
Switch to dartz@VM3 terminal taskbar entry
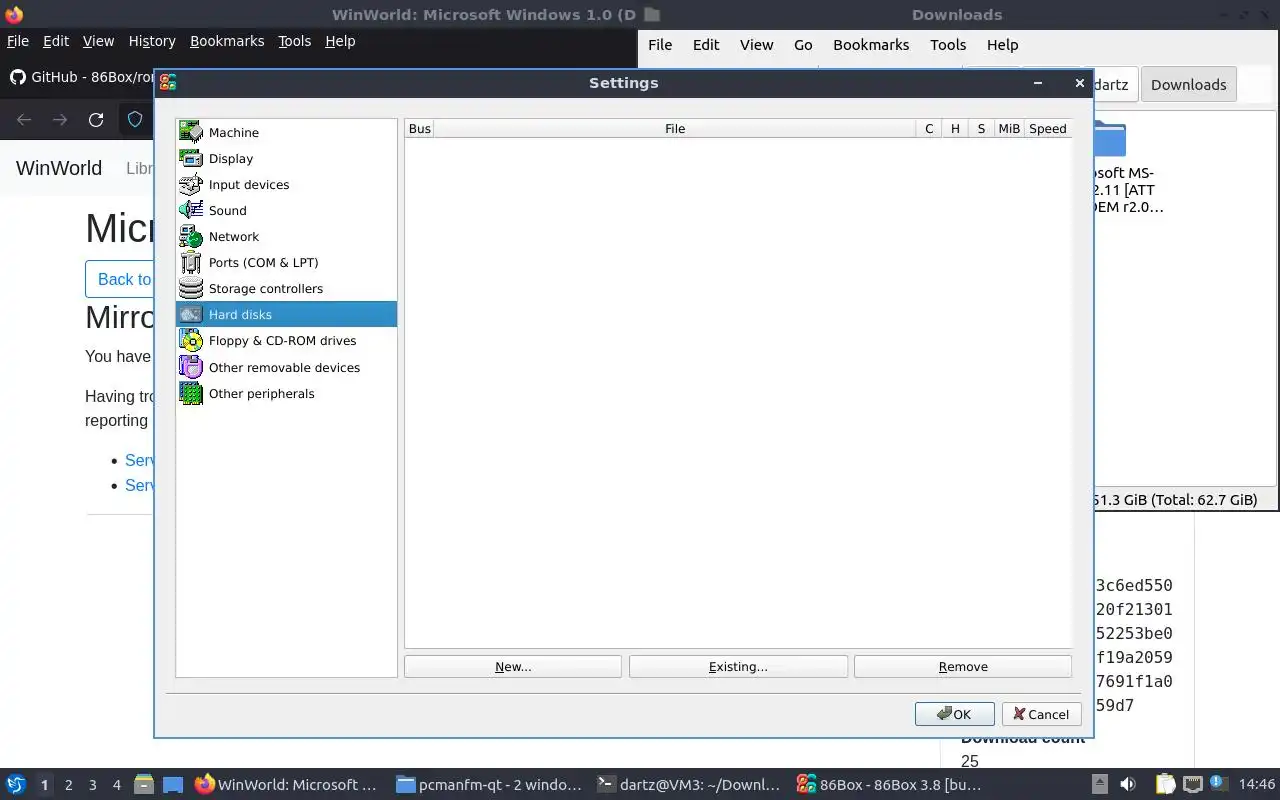[688, 785]
